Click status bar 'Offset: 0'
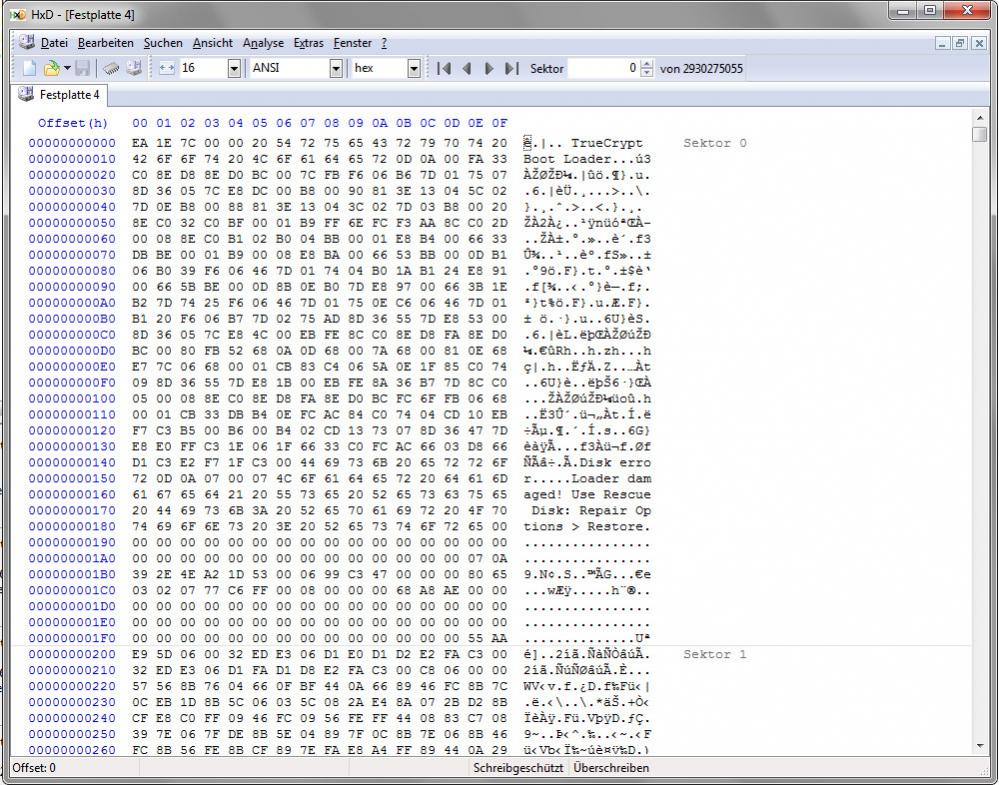This screenshot has height=785, width=999. [34, 768]
